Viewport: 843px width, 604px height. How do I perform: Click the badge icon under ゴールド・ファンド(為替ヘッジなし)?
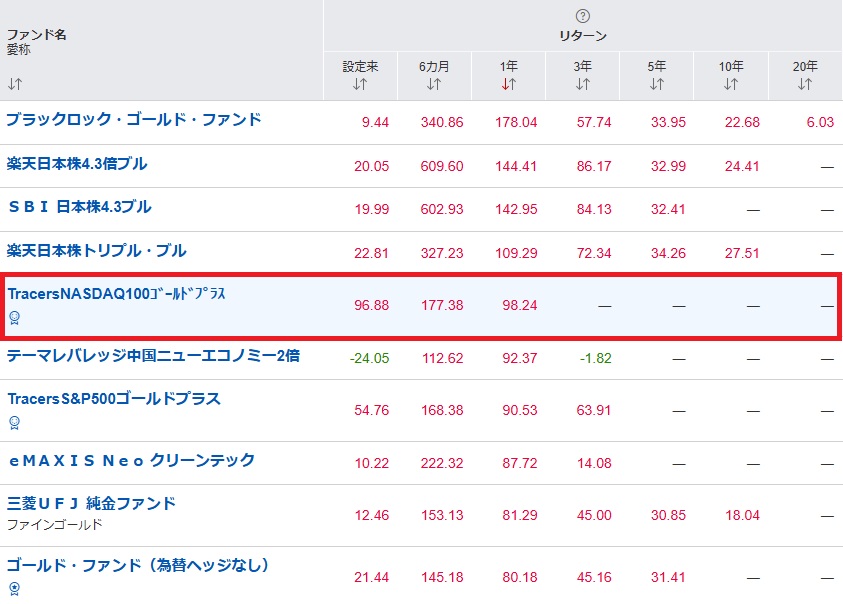click(14, 588)
